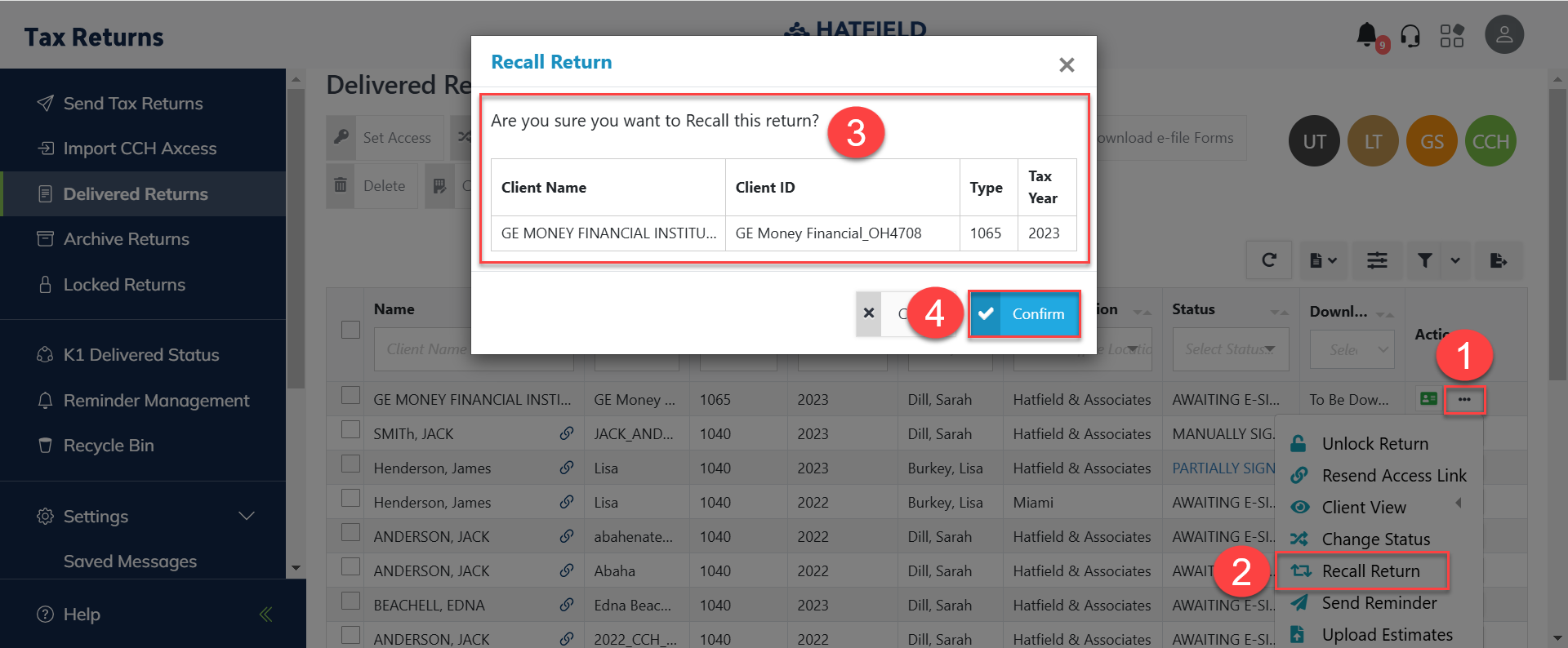Click the column settings sliders icon
1568x648 pixels.
point(1377,260)
